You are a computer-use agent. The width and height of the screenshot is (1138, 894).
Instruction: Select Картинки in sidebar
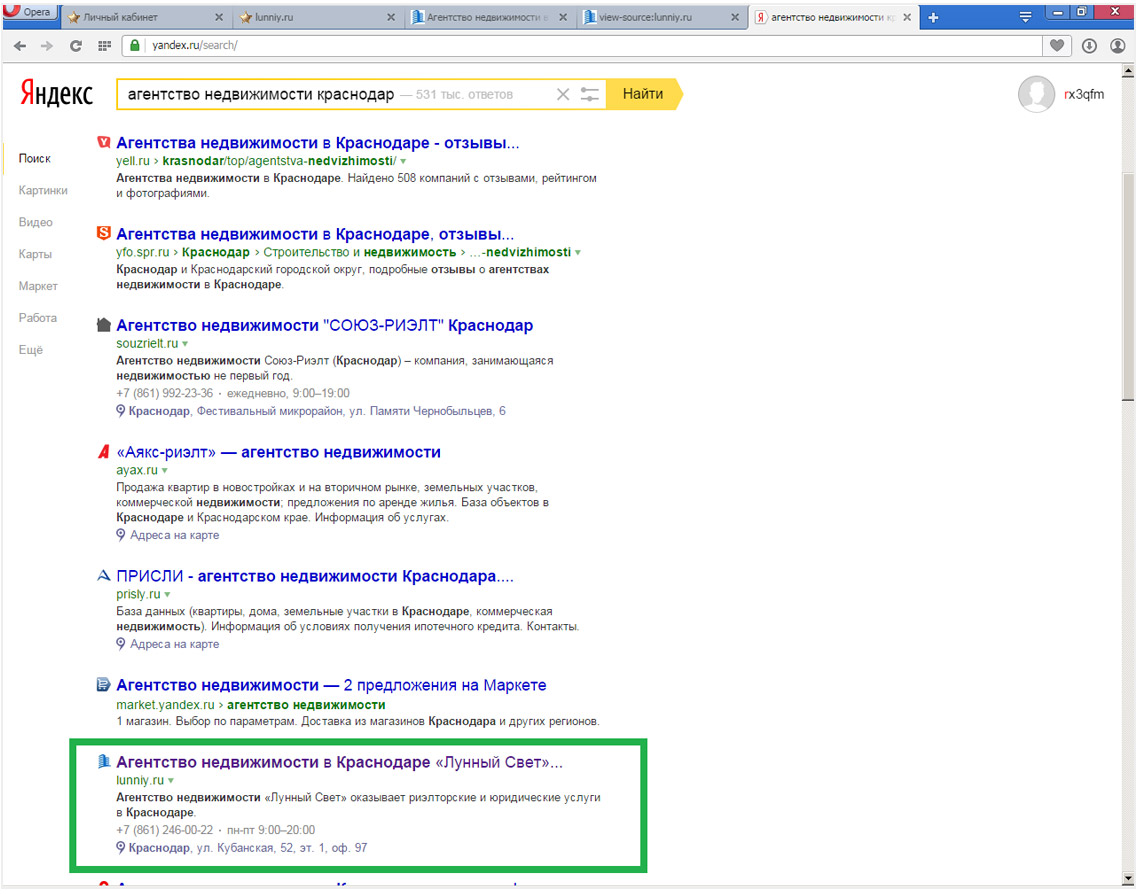pos(43,190)
